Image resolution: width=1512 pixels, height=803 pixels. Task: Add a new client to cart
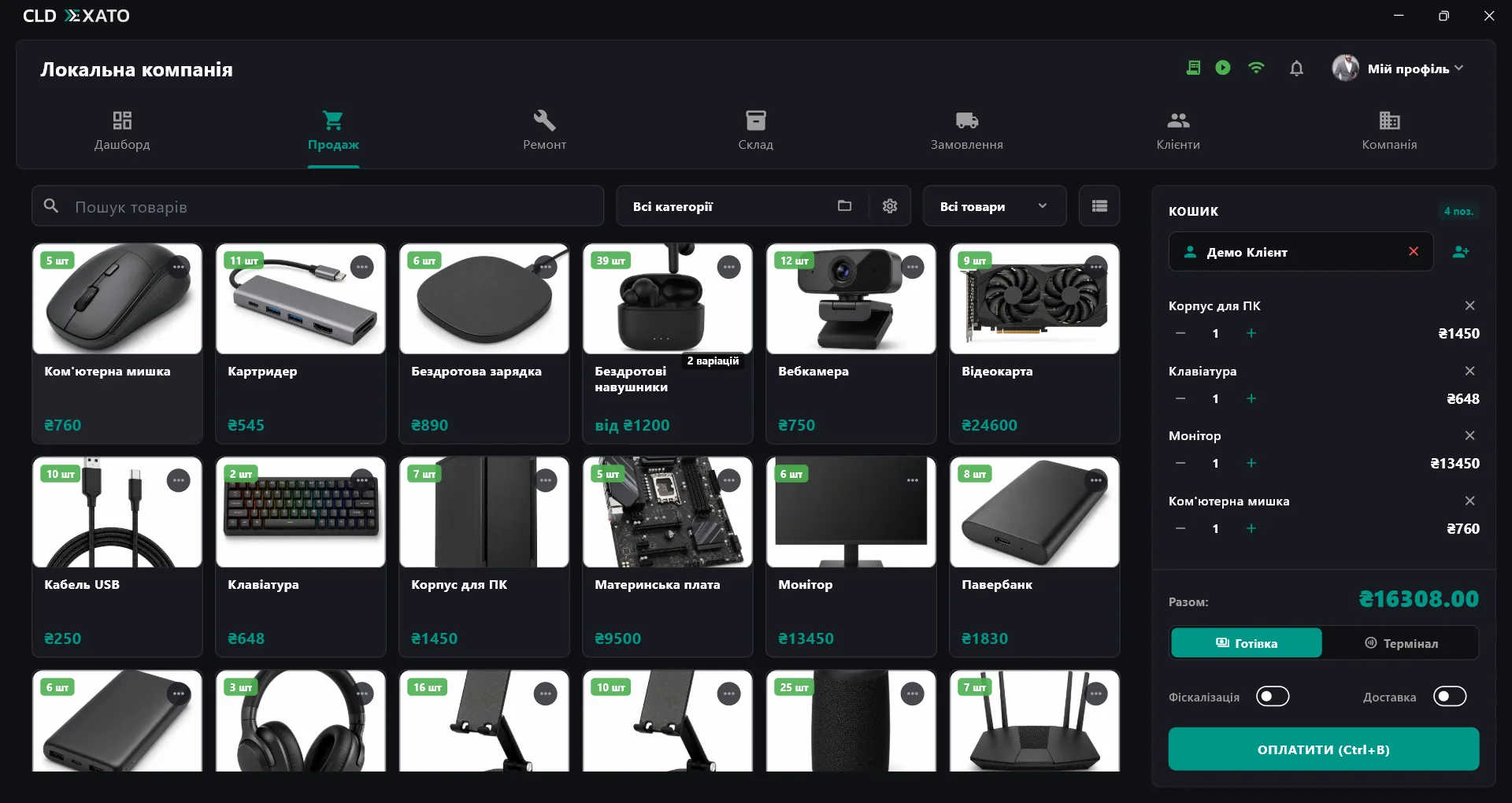coord(1461,252)
